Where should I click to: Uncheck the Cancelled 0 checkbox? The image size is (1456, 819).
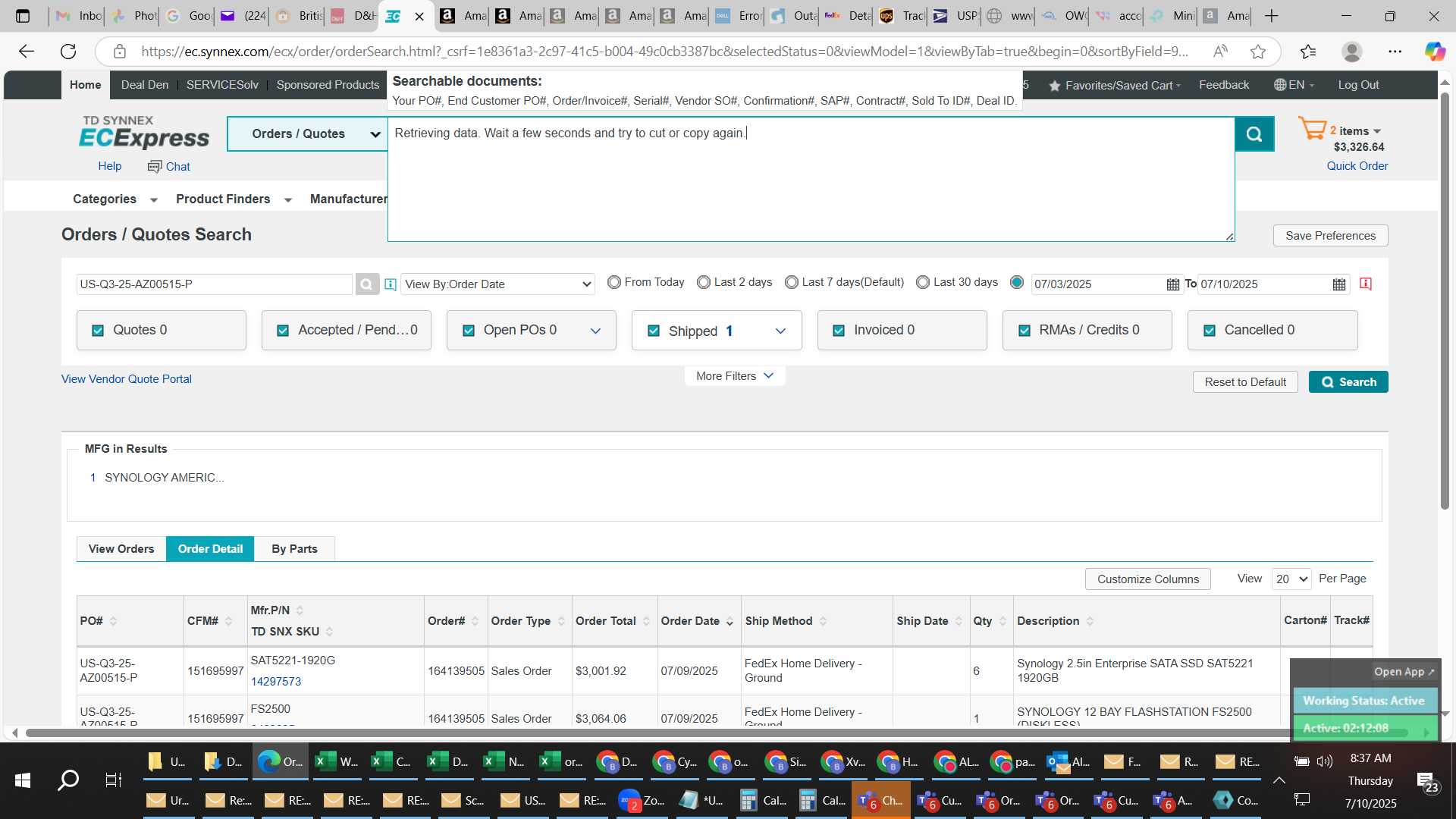point(1210,331)
